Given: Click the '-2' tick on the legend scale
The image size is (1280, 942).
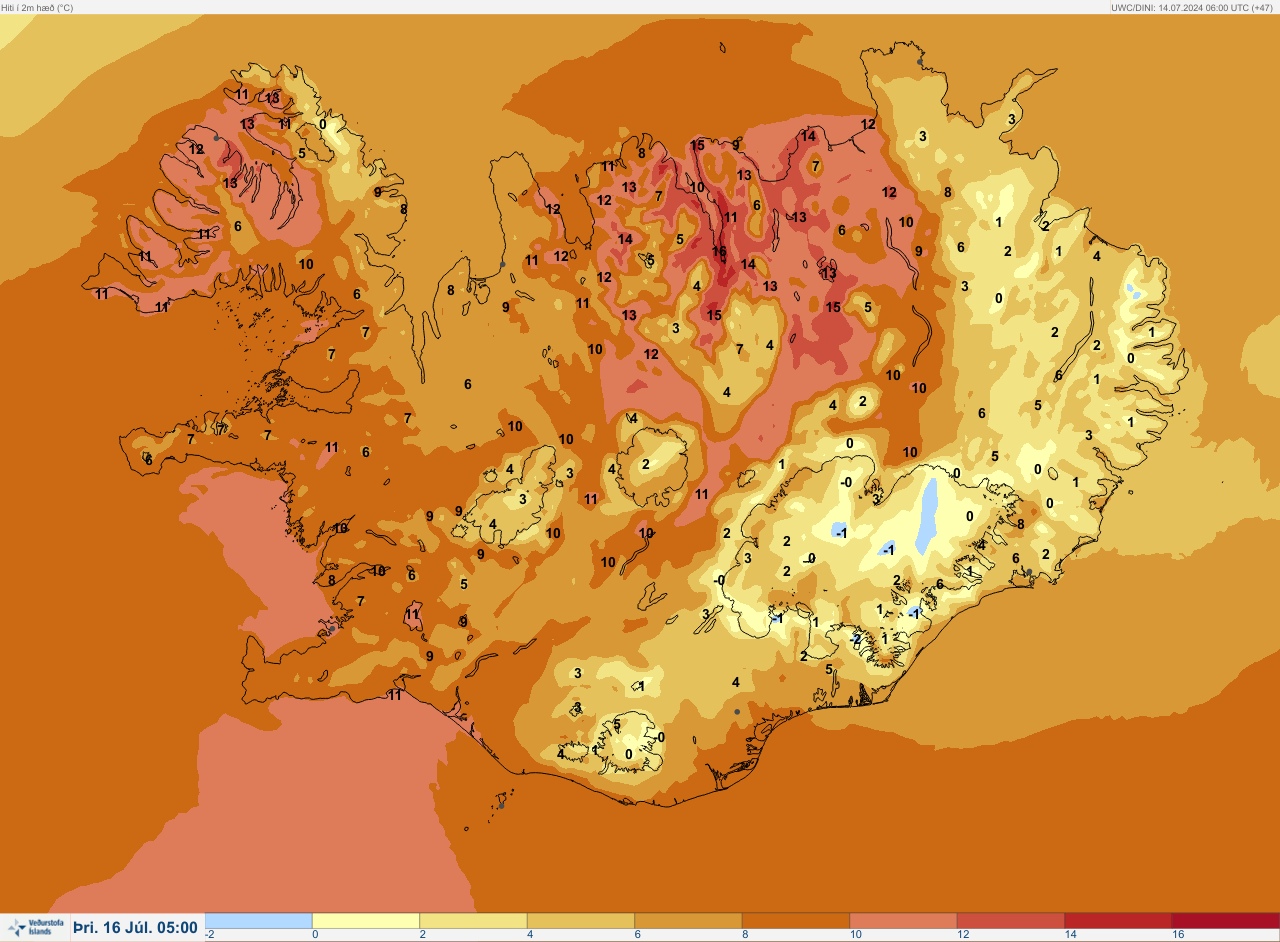Looking at the screenshot, I should pyautogui.click(x=210, y=934).
